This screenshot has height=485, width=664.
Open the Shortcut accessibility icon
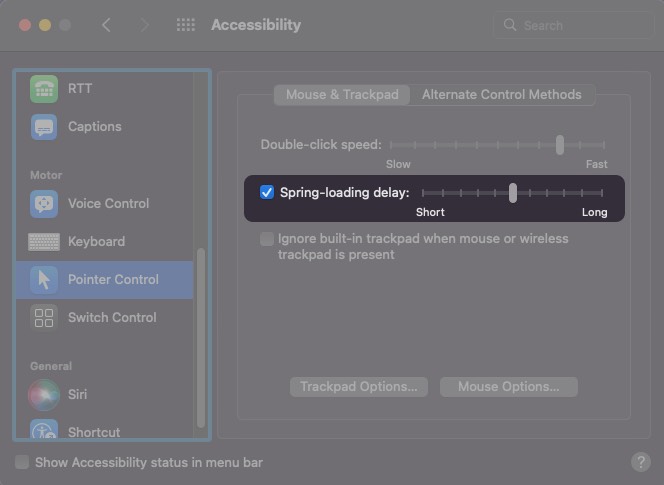pyautogui.click(x=44, y=430)
